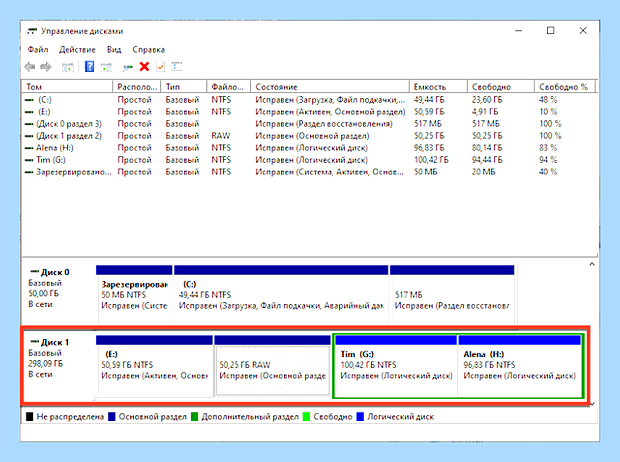Click the Forward arrow toolbar icon

46,67
